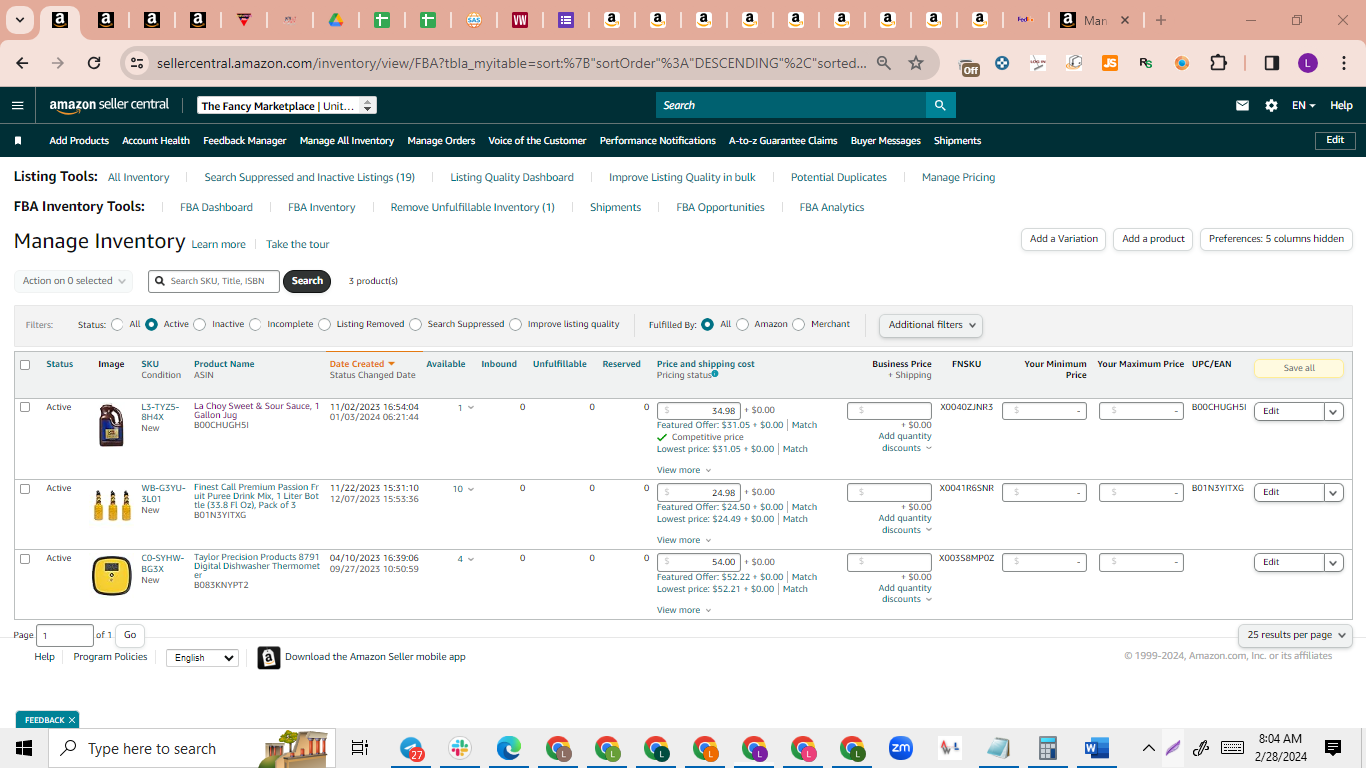
Task: Bookmark this page with the star icon
Action: click(x=916, y=63)
